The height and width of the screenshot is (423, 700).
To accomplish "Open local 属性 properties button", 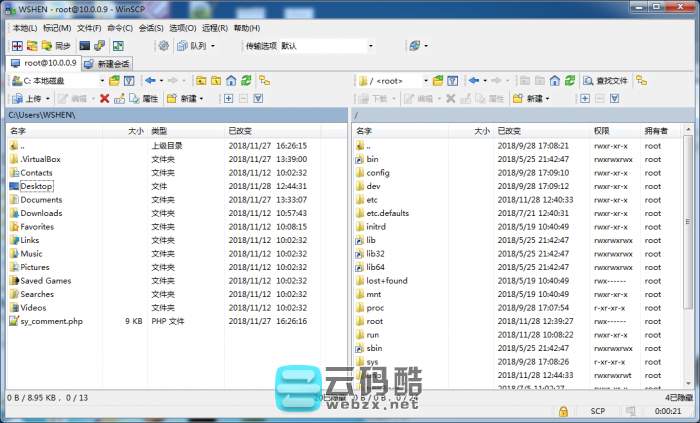I will click(x=144, y=99).
